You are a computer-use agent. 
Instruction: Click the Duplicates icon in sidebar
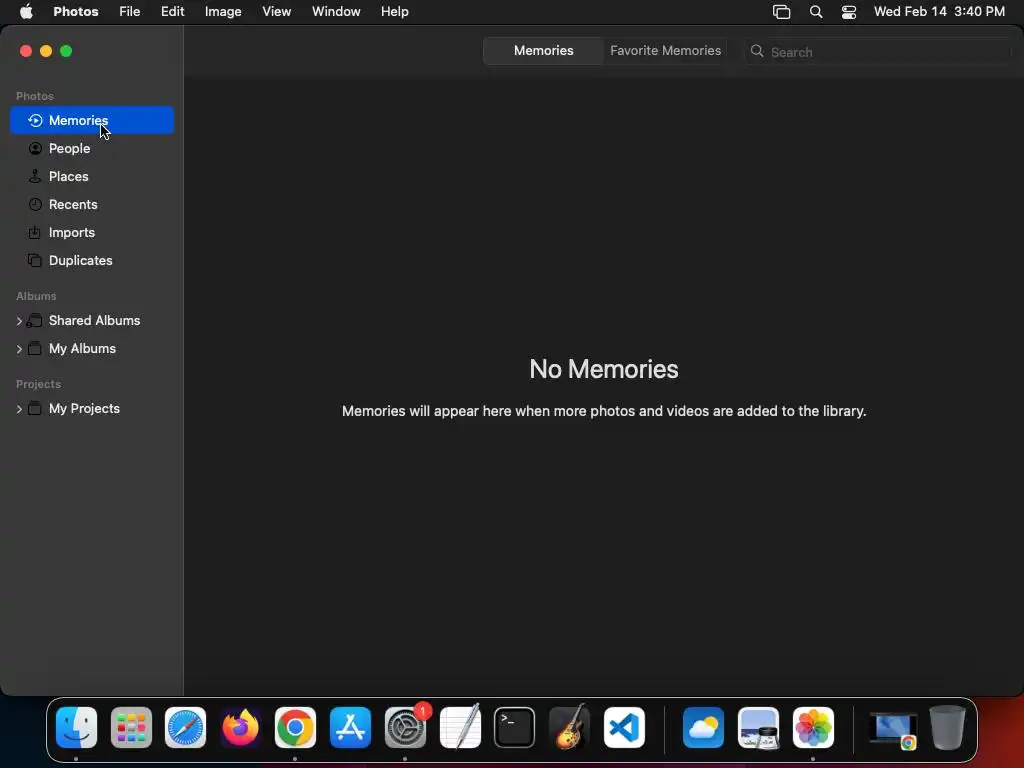click(x=35, y=261)
